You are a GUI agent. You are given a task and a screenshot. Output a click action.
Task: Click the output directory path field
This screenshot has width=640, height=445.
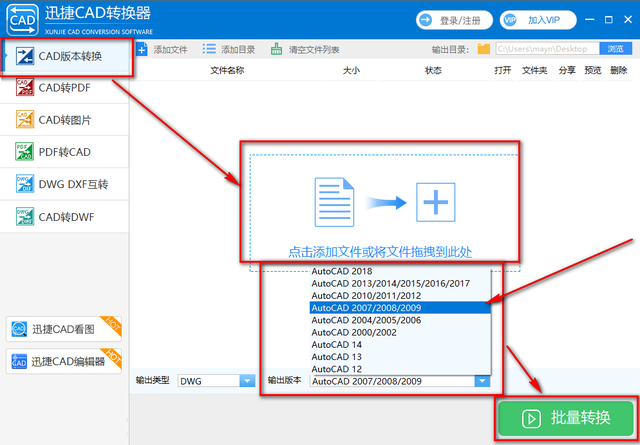[548, 49]
